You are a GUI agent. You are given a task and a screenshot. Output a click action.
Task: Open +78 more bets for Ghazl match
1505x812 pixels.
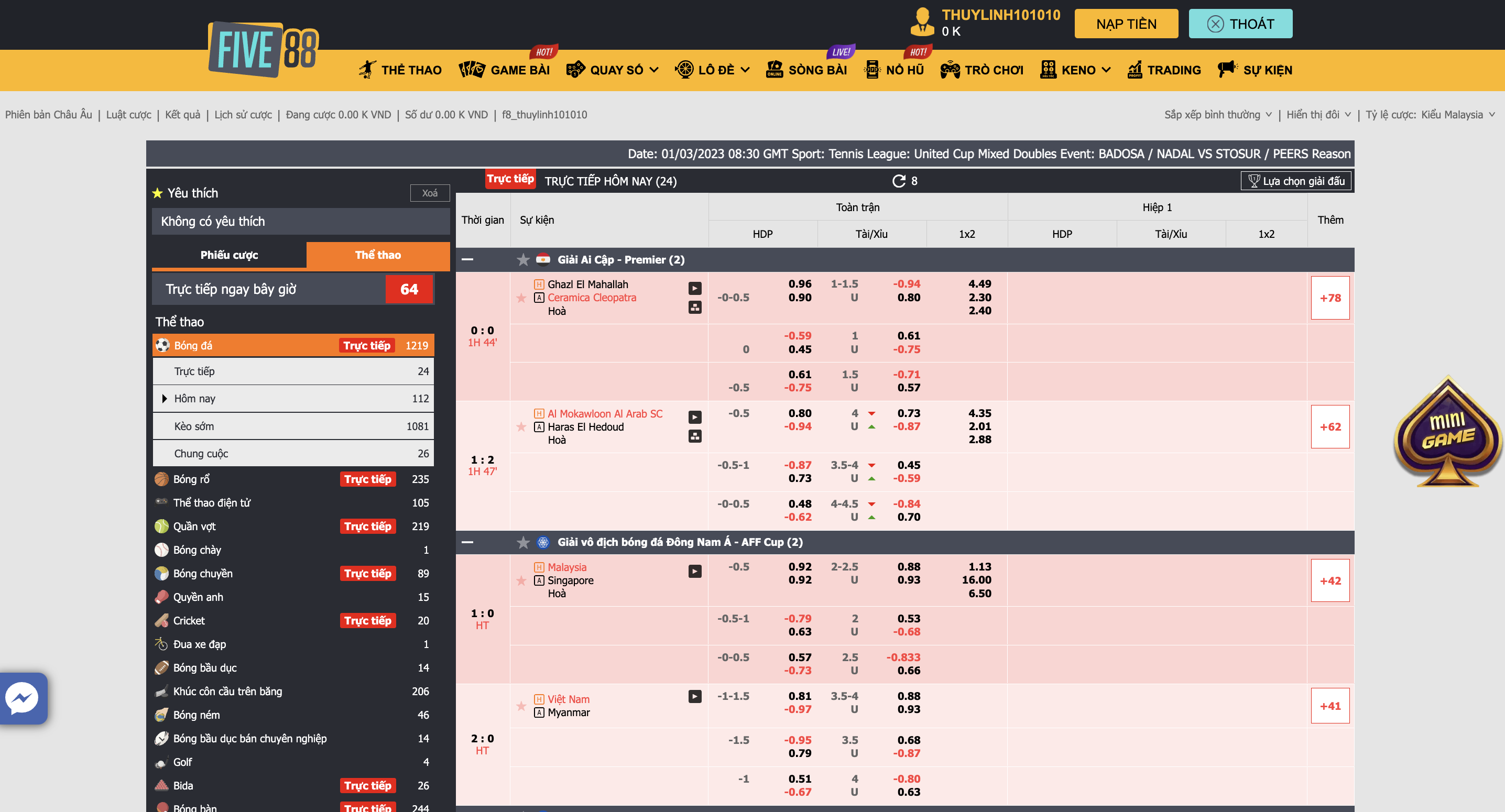coord(1330,298)
